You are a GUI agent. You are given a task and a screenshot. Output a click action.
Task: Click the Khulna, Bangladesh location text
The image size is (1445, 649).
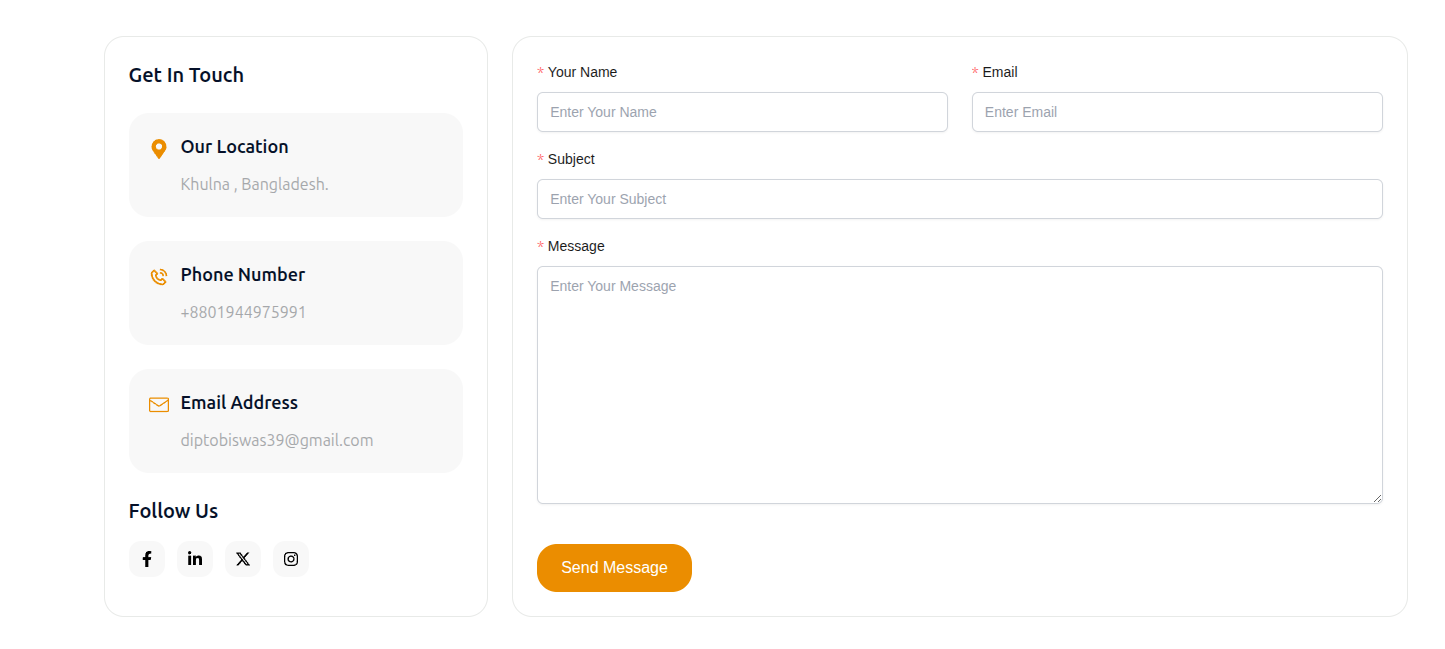click(x=254, y=184)
